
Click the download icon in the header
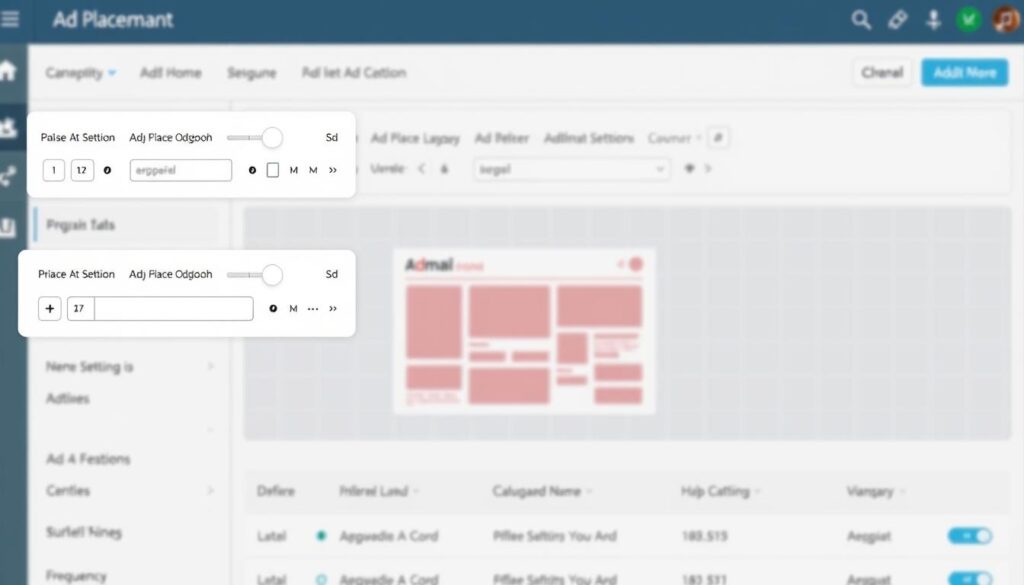point(933,18)
